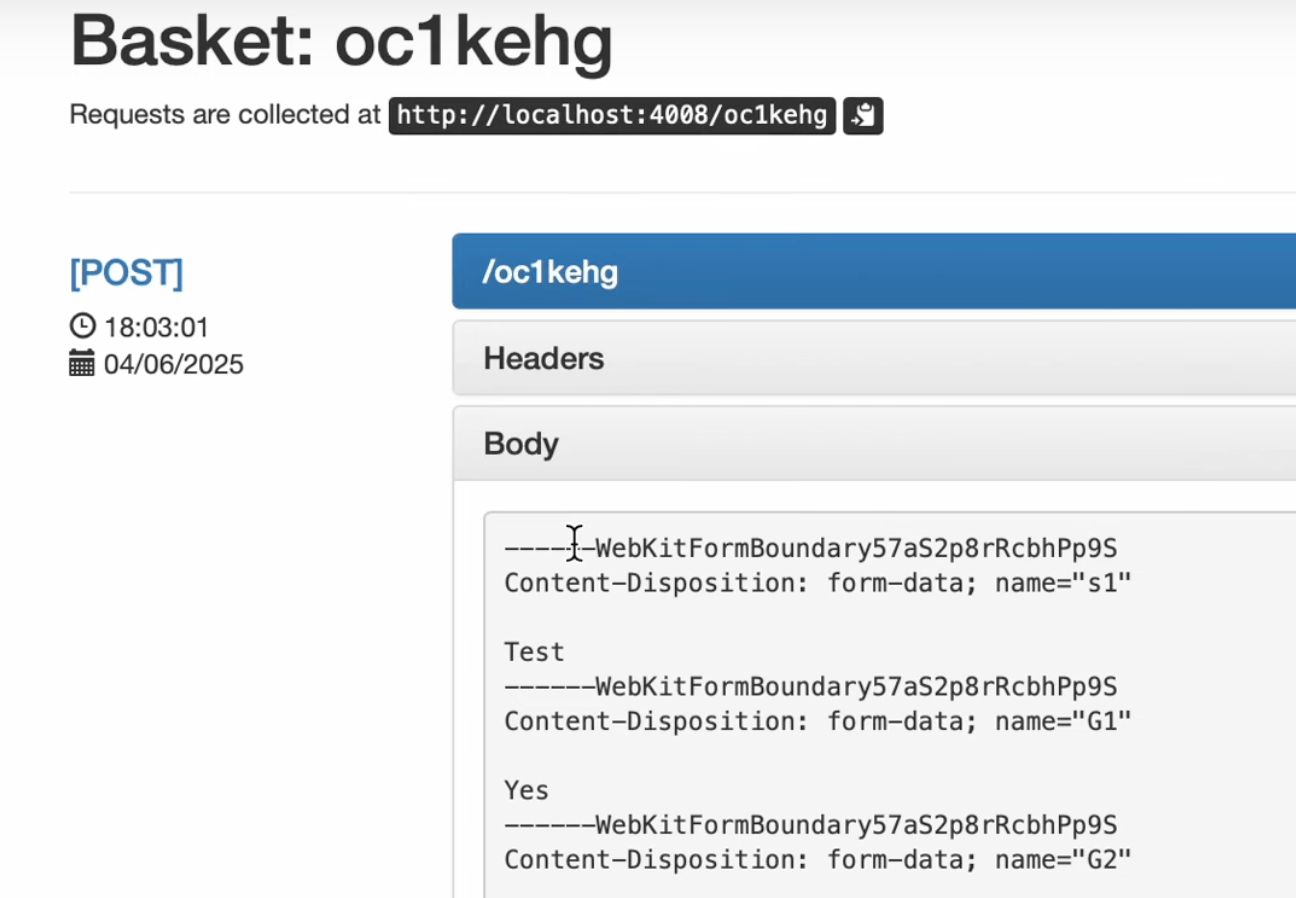The image size is (1296, 898).
Task: Click the "Basket: oc1kehg" page title
Action: 341,42
